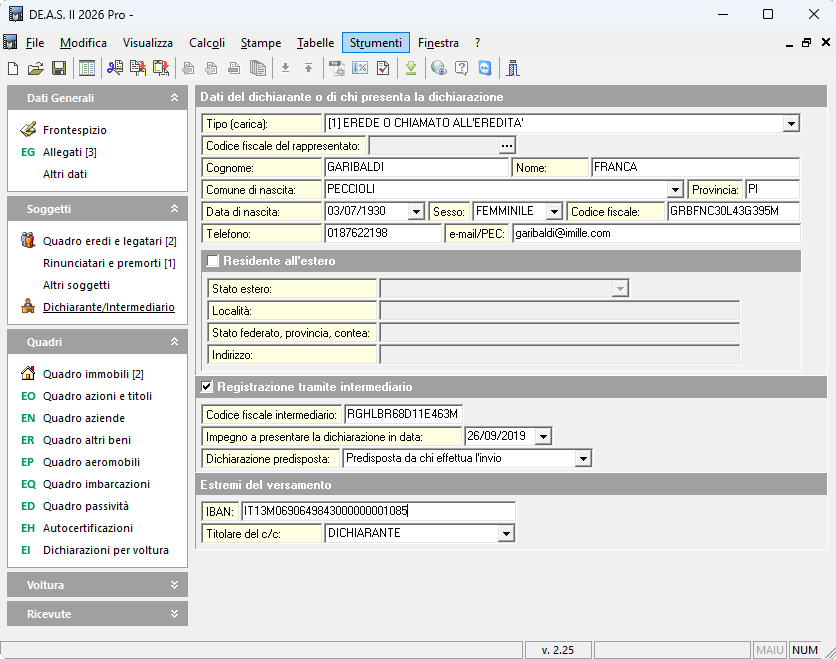Image resolution: width=836 pixels, height=659 pixels.
Task: Save using the floppy disk icon
Action: [59, 68]
